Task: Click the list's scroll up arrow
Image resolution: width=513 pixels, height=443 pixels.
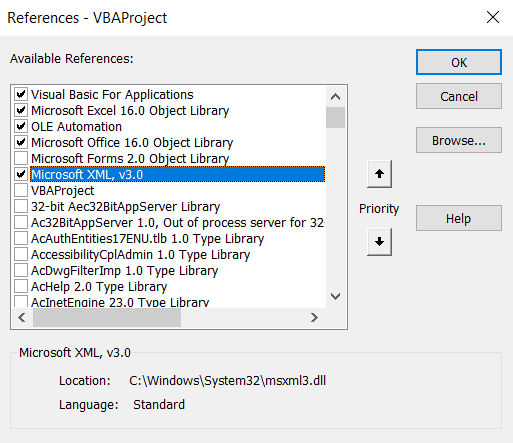Action: click(x=335, y=97)
